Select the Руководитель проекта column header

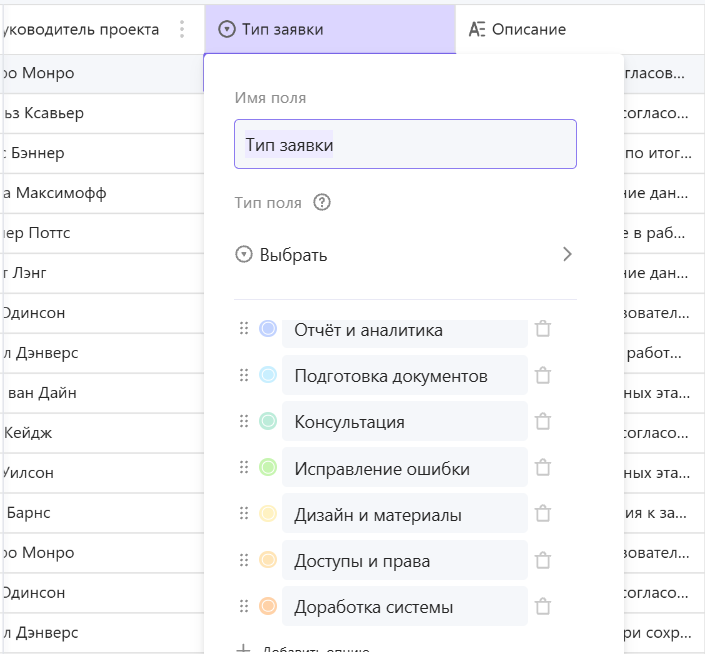click(102, 29)
